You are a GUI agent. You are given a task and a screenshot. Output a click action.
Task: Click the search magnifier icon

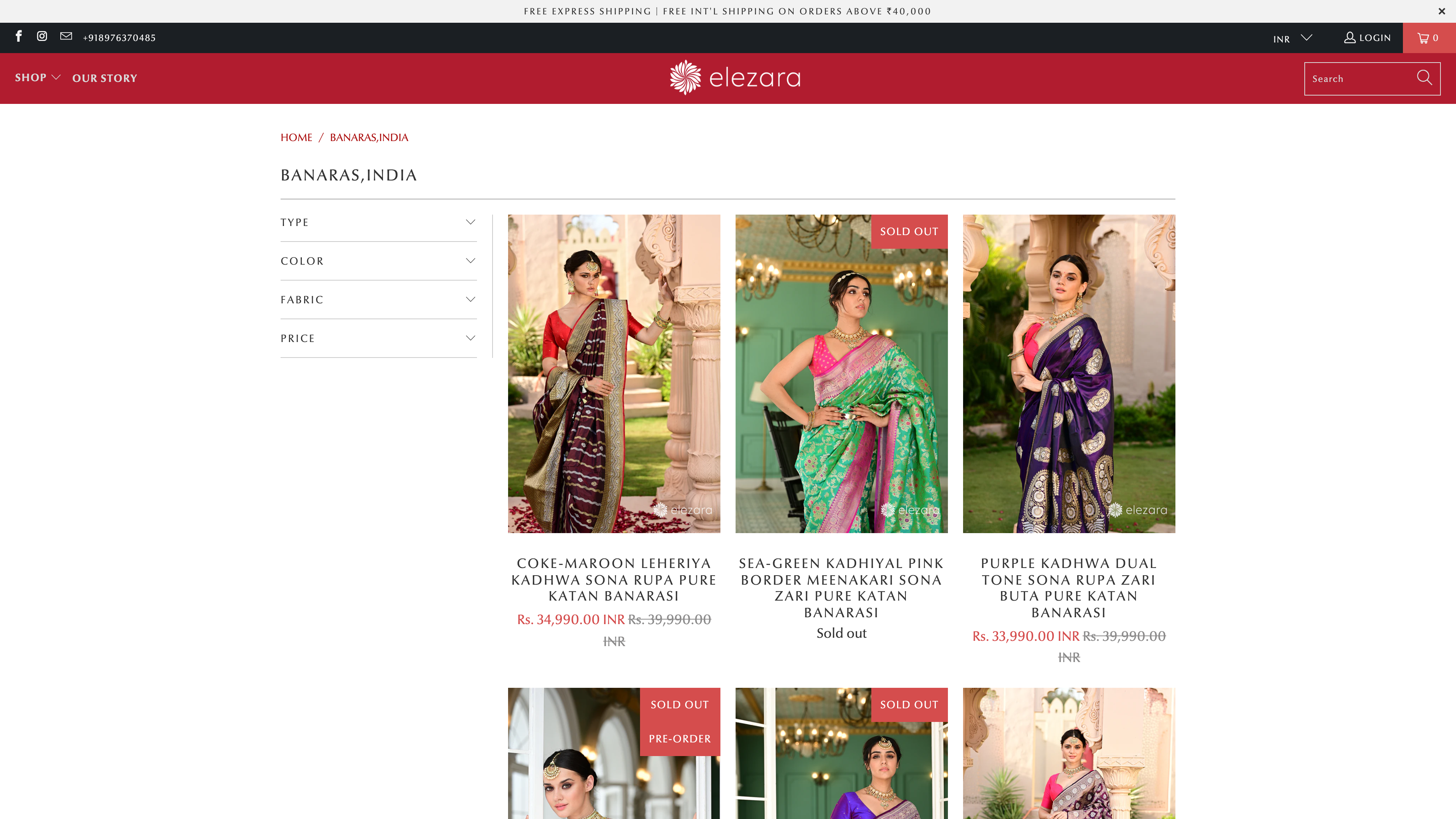coord(1424,78)
